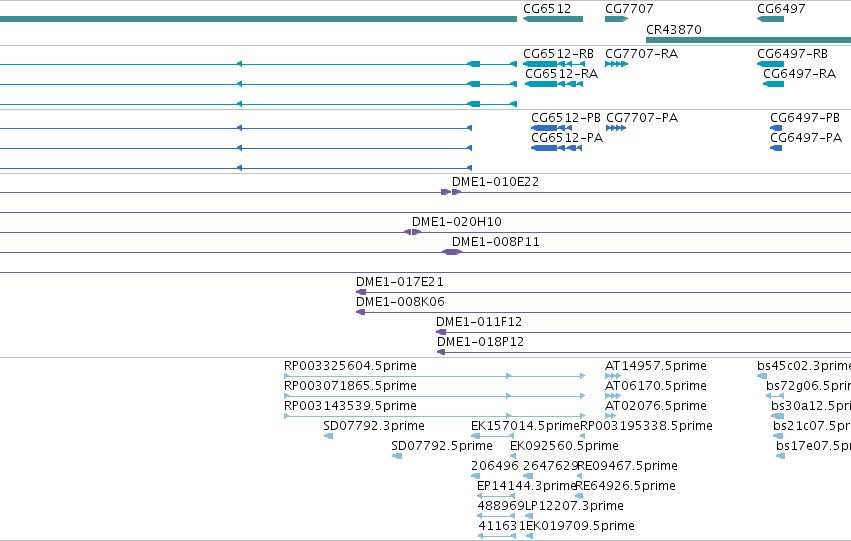The image size is (851, 541).
Task: Select EST EK092560.5prime
Action: 513,456
